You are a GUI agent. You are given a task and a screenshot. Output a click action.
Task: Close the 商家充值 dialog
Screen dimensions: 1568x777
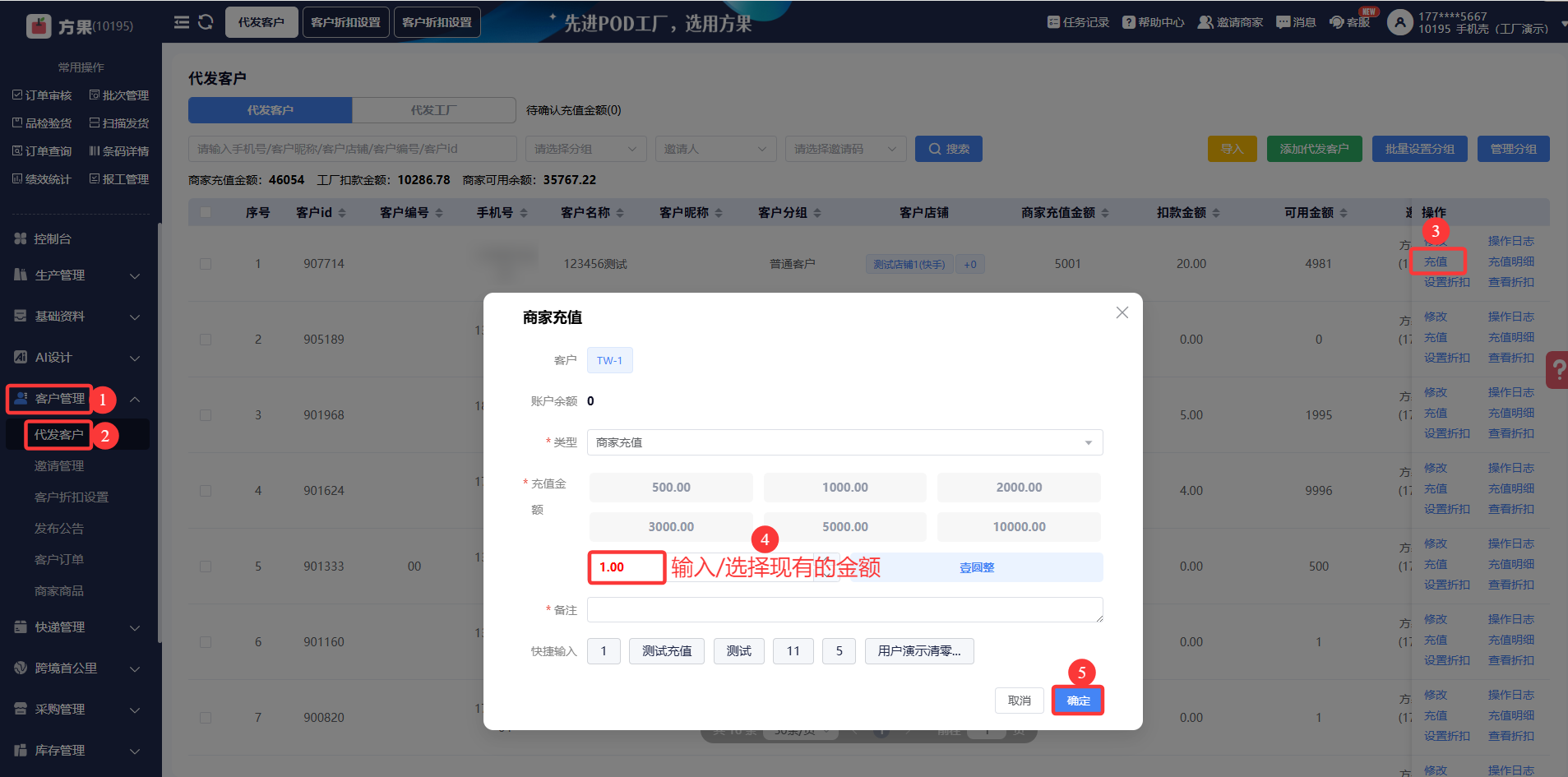click(1122, 312)
